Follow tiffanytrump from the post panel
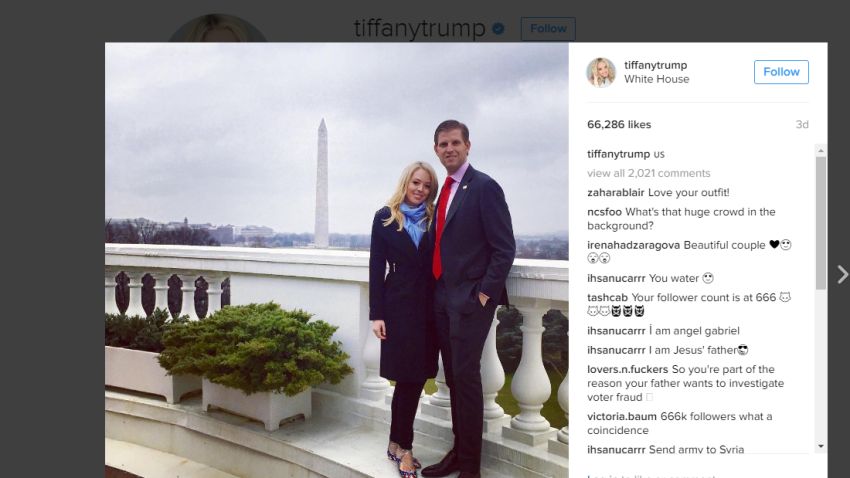This screenshot has height=478, width=850. (x=781, y=72)
